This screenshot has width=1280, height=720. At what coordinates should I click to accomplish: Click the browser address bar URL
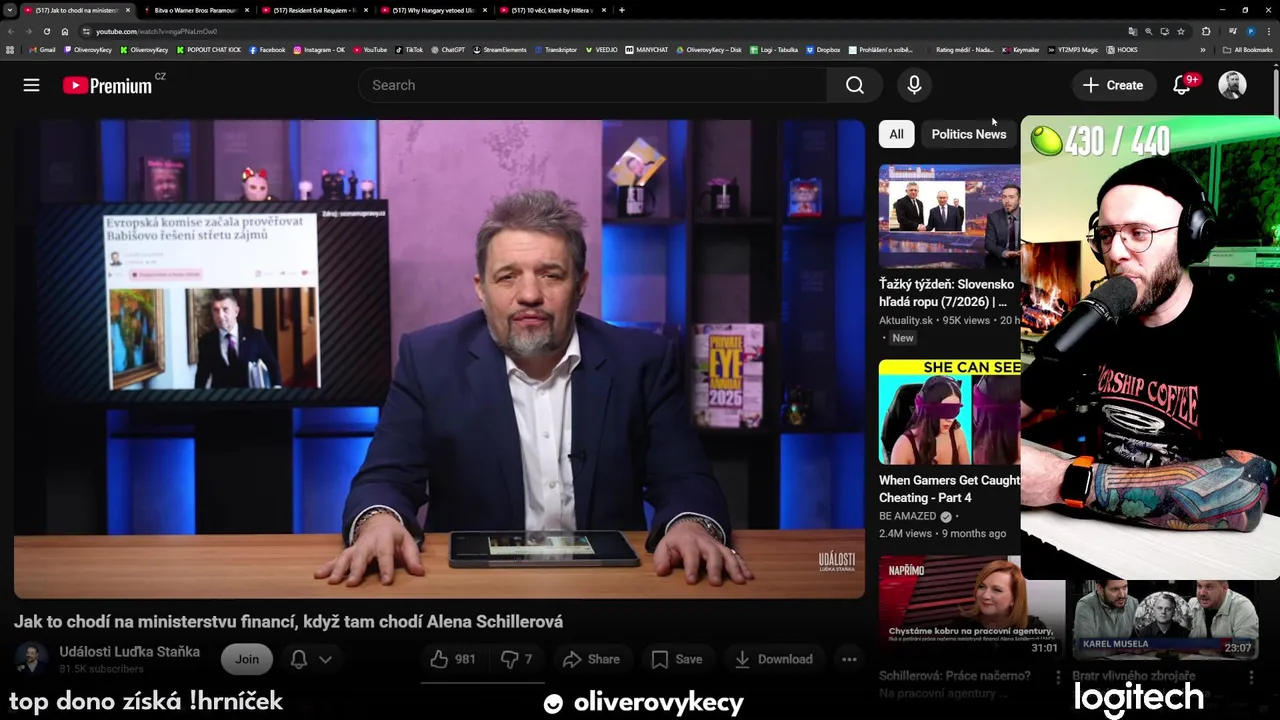click(156, 31)
